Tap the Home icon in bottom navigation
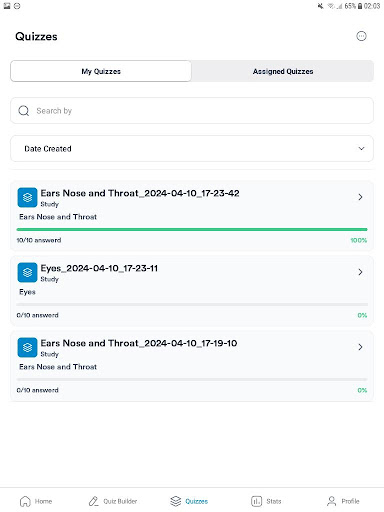This screenshot has height=512, width=384. pyautogui.click(x=25, y=501)
